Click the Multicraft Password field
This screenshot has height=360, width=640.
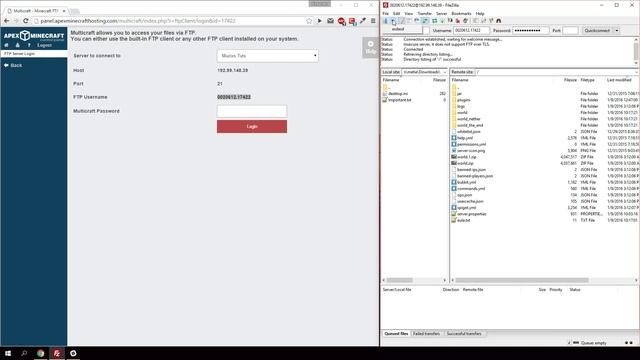(x=252, y=111)
